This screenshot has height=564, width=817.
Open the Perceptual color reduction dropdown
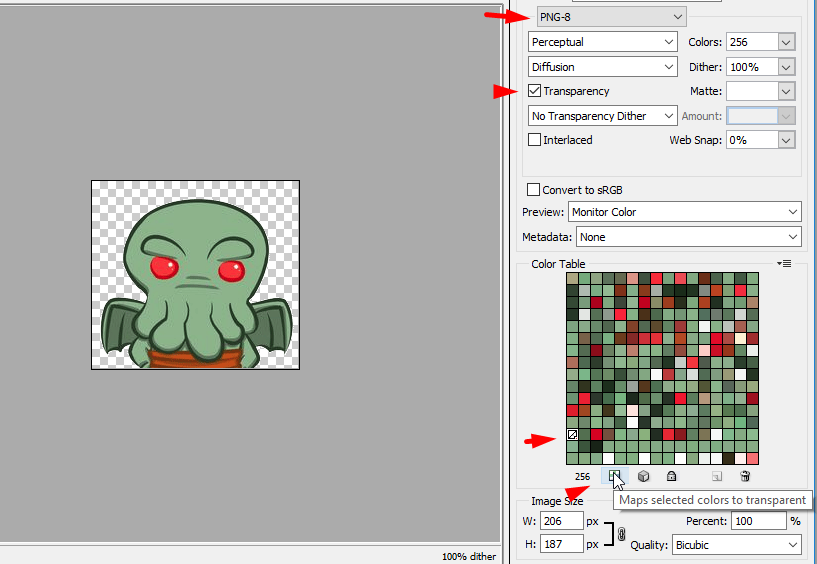[x=603, y=42]
